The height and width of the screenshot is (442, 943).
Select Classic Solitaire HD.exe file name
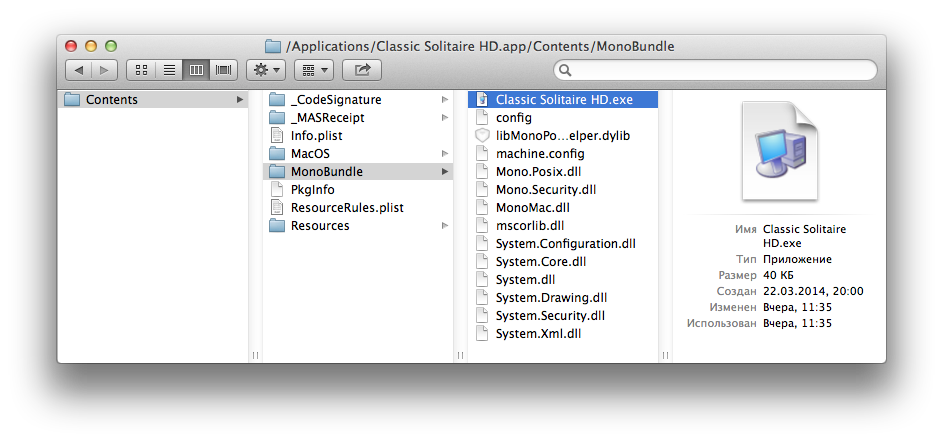point(564,100)
